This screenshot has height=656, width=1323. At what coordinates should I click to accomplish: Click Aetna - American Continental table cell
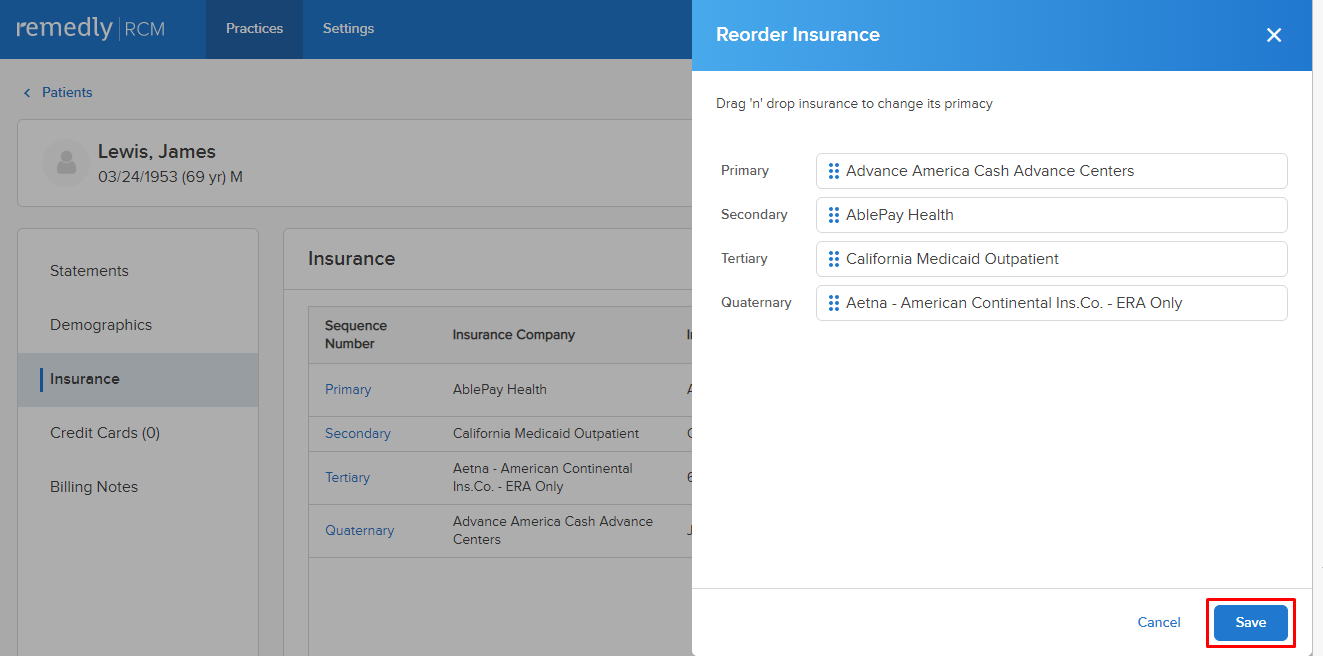coord(543,478)
